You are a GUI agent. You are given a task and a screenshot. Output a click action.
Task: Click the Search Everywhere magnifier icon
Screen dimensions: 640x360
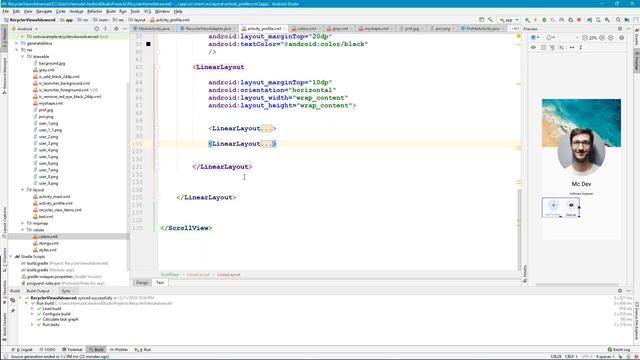point(618,20)
